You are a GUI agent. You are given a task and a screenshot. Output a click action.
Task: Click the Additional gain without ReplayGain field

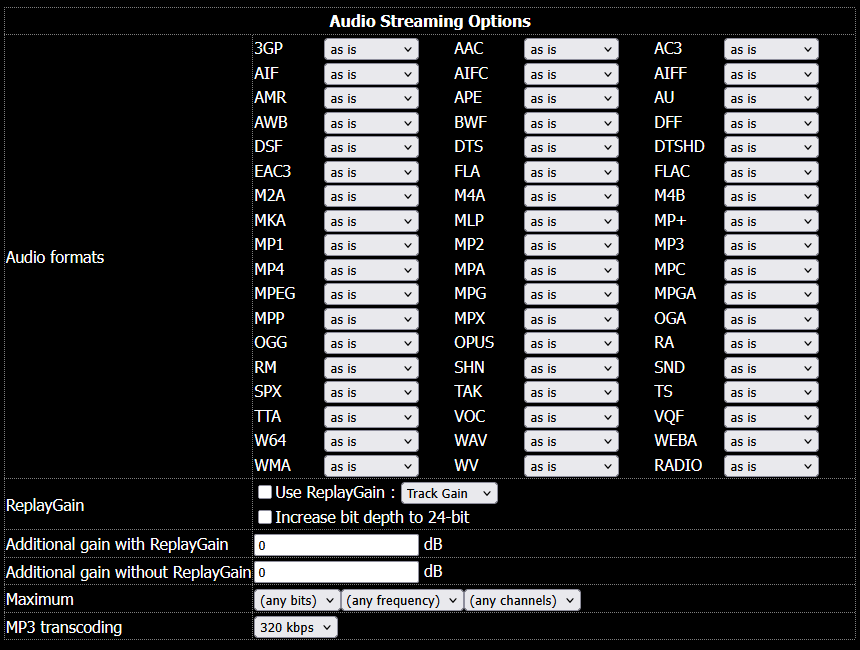pos(336,572)
